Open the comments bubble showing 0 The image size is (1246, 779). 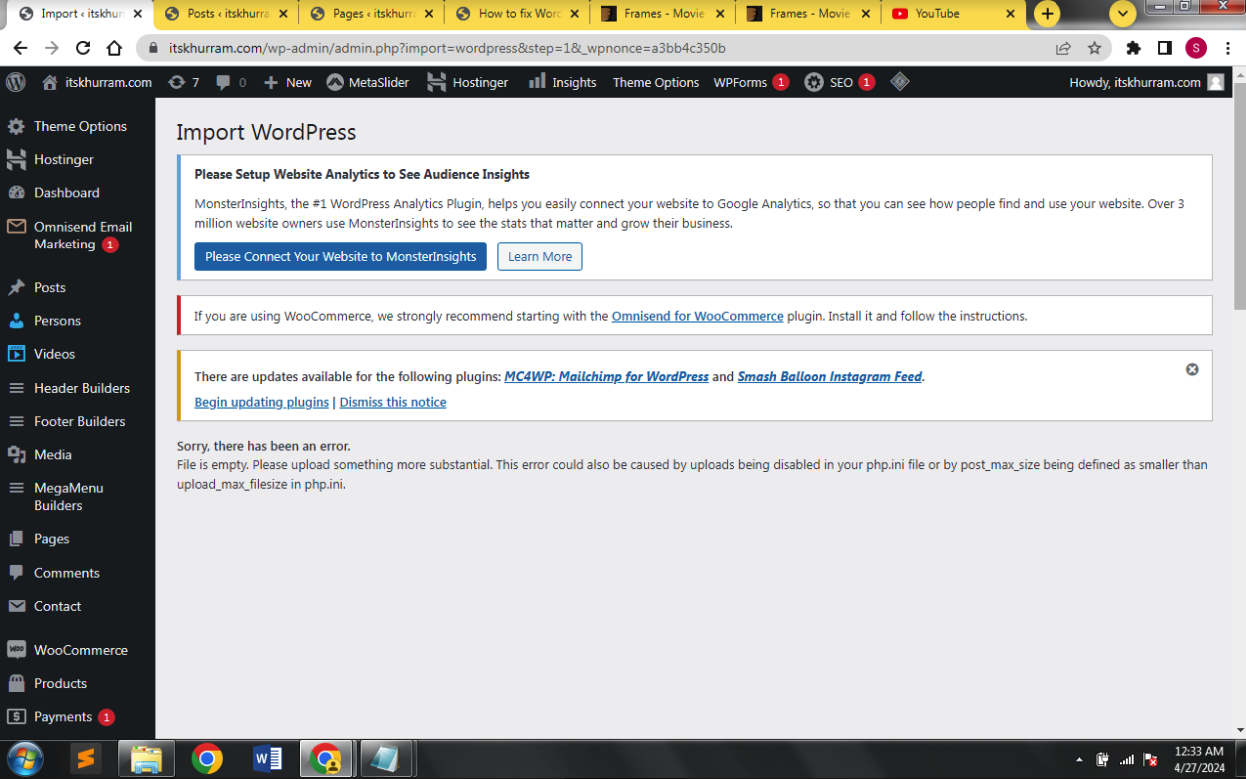pos(231,82)
